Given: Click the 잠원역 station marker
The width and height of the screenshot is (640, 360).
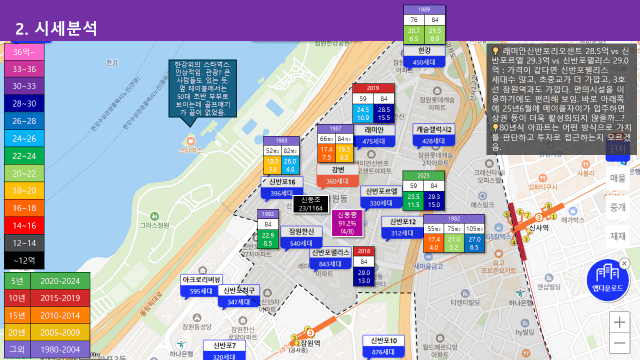Looking at the screenshot, I should click(x=310, y=333).
